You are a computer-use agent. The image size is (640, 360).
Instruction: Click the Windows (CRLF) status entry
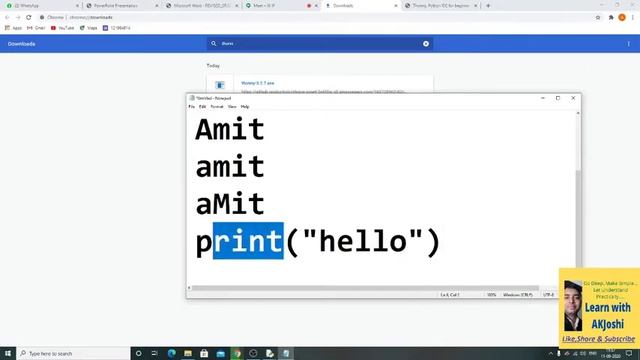tap(518, 295)
